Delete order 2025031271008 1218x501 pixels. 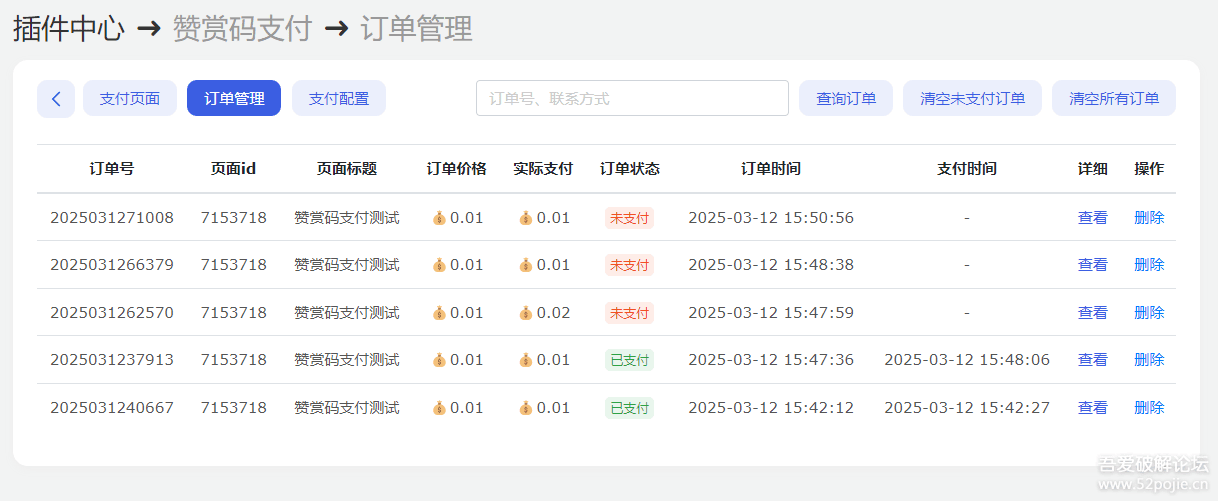point(1149,217)
